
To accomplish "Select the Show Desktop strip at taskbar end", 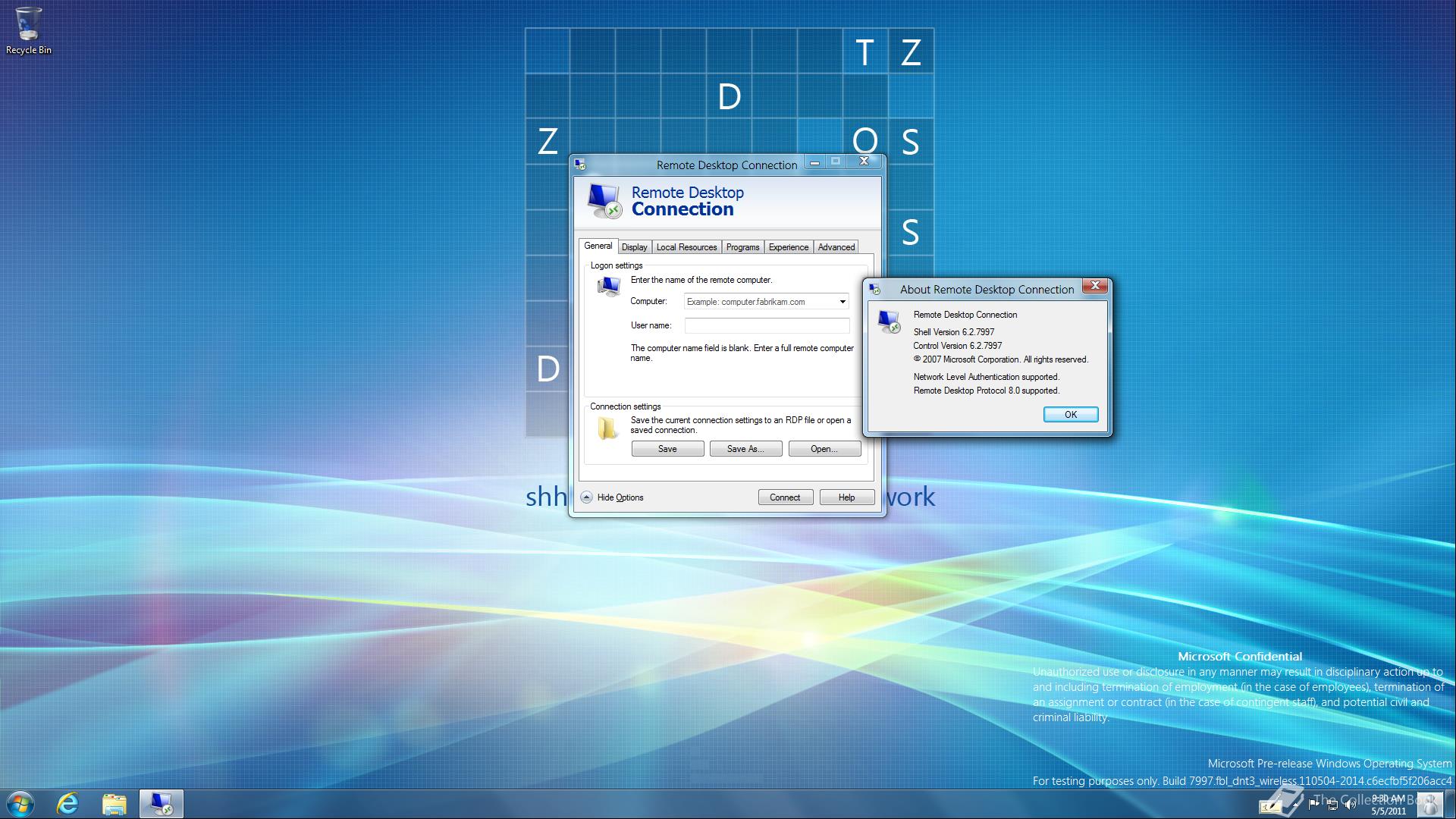I will click(x=1450, y=804).
